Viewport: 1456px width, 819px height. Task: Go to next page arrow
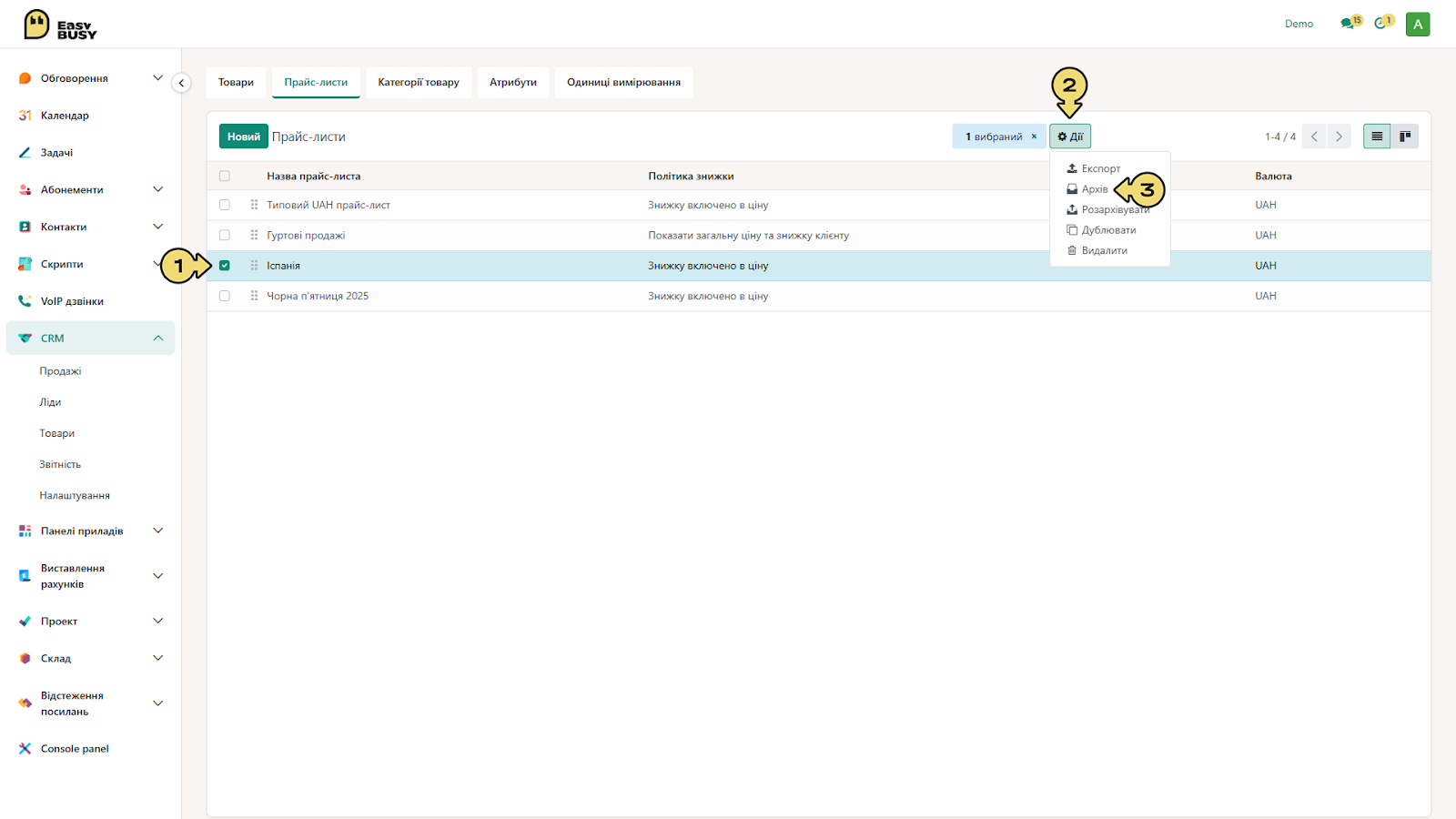pyautogui.click(x=1339, y=136)
